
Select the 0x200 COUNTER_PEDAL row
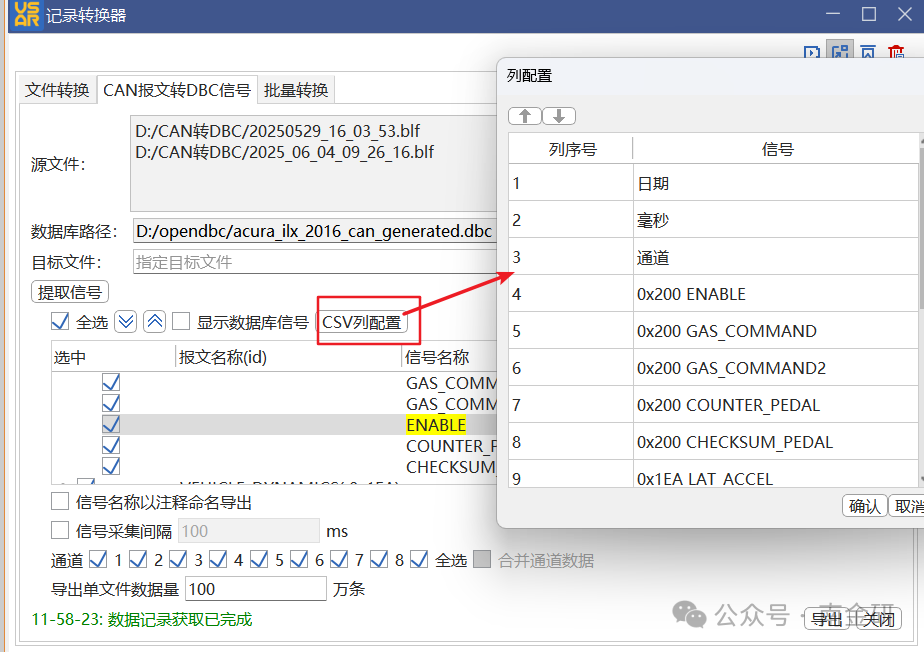pyautogui.click(x=713, y=405)
